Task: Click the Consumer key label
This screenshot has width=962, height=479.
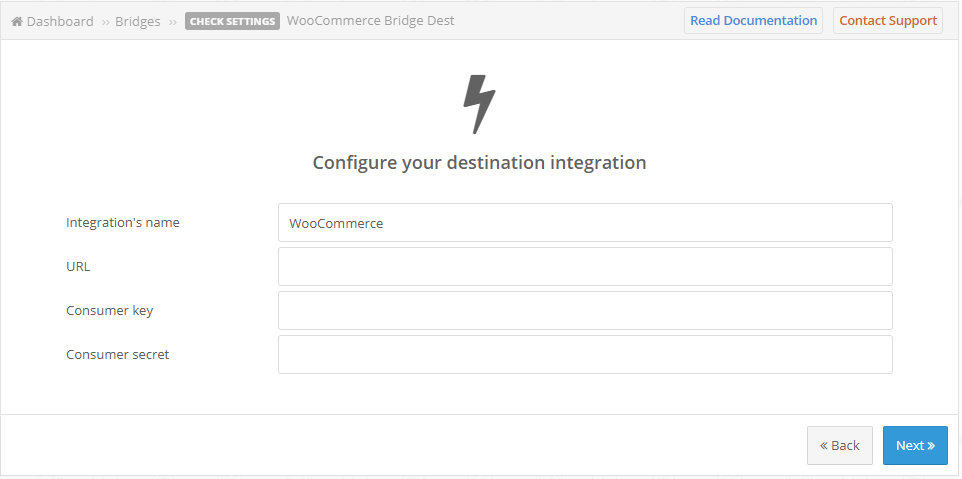Action: click(110, 310)
